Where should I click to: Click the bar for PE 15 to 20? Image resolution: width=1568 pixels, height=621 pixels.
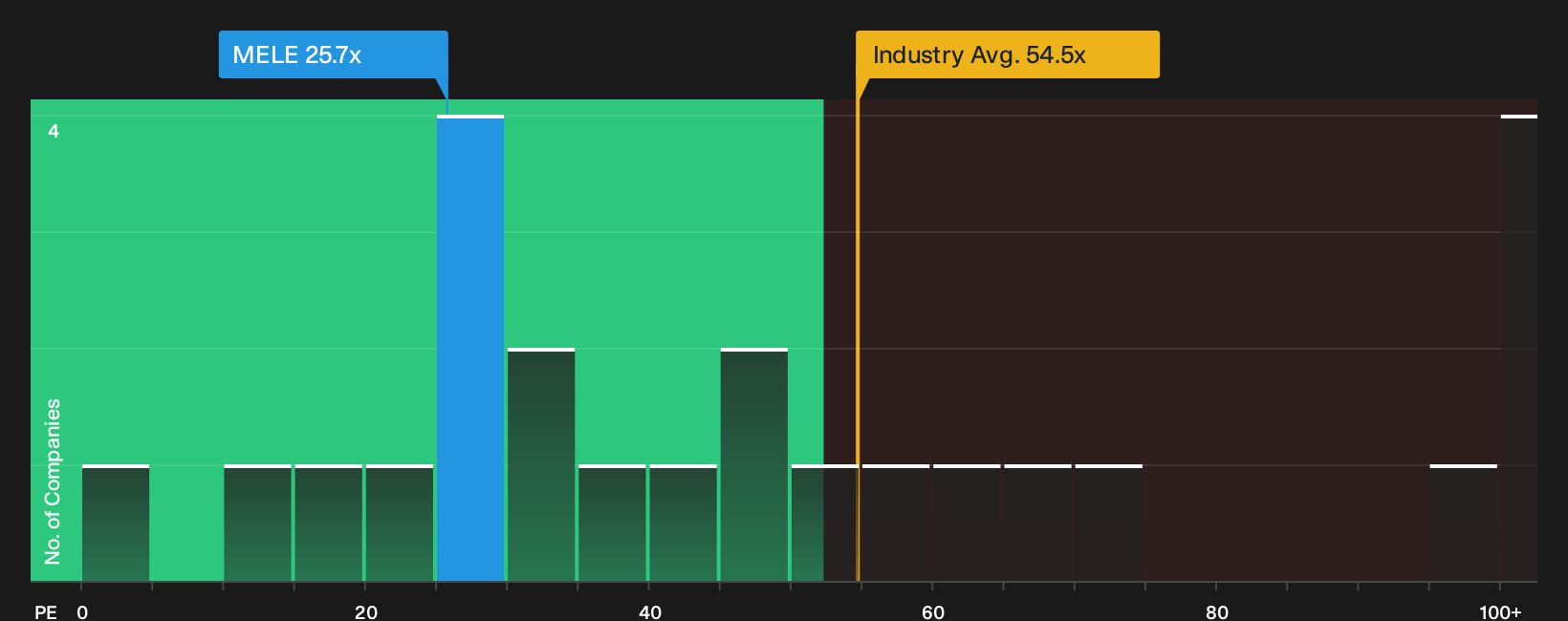tap(329, 523)
